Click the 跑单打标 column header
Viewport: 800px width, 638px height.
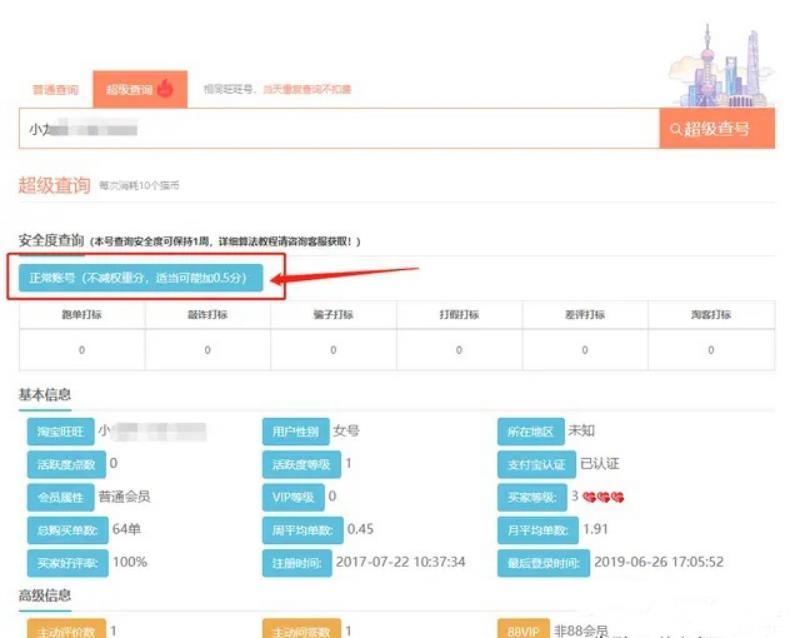[x=82, y=314]
